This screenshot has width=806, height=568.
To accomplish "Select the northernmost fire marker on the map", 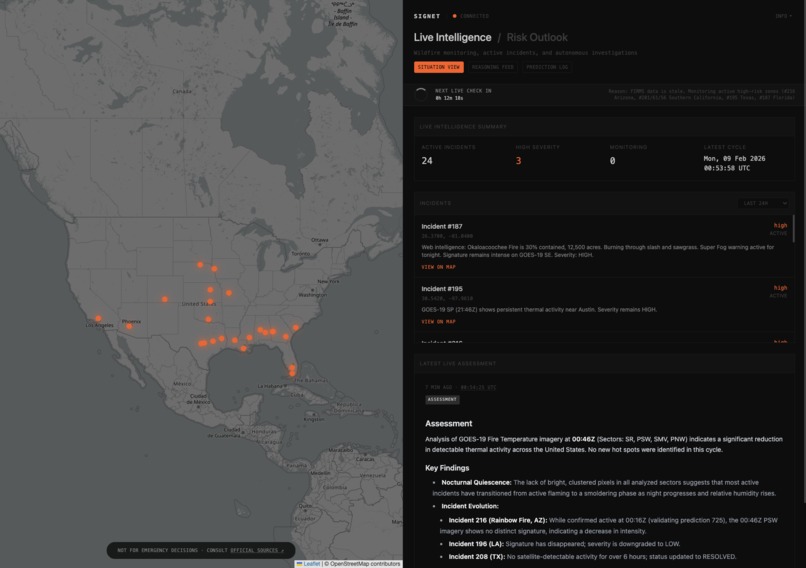I will point(200,265).
